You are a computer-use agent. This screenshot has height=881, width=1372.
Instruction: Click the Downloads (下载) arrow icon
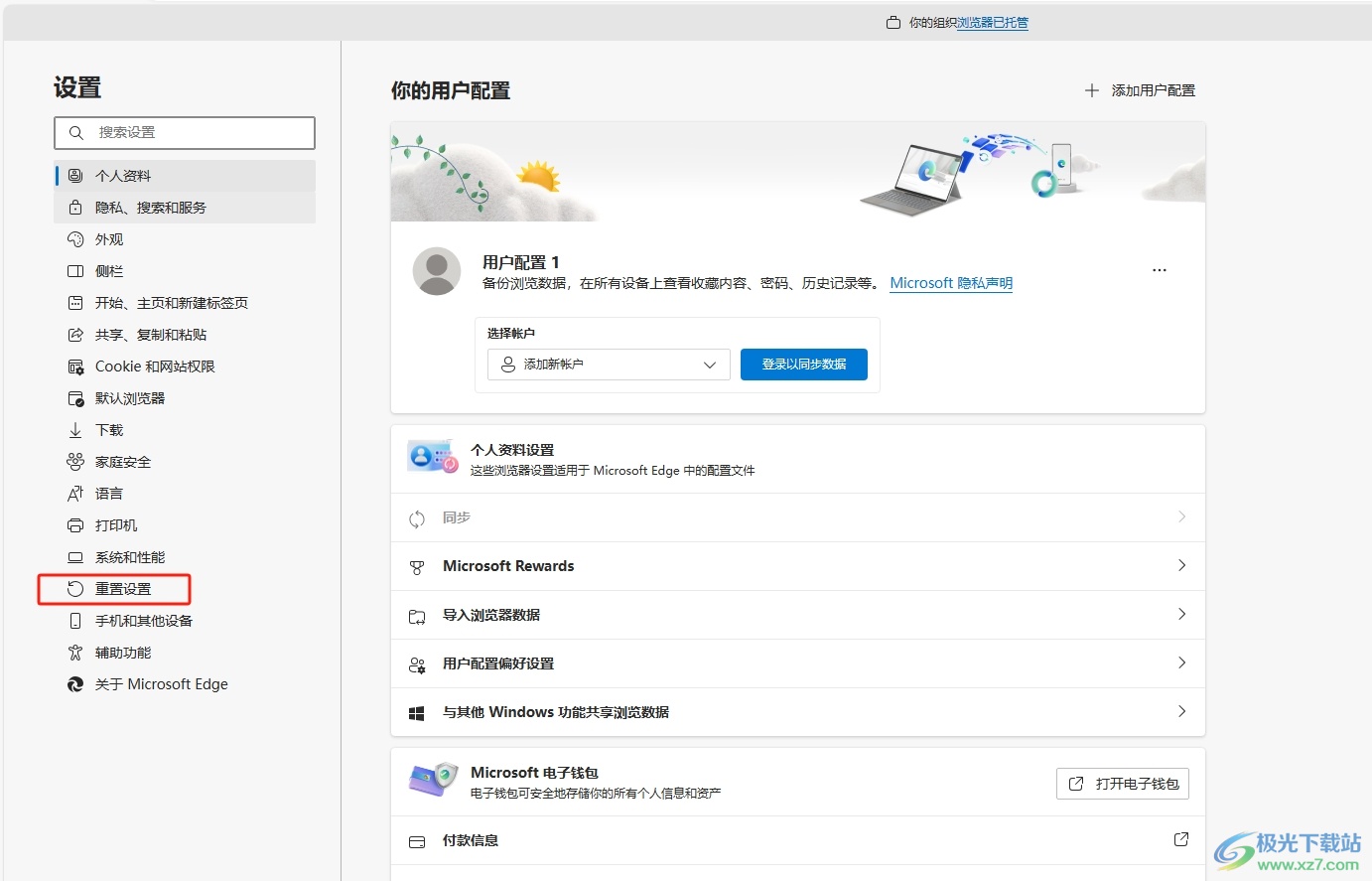(75, 430)
